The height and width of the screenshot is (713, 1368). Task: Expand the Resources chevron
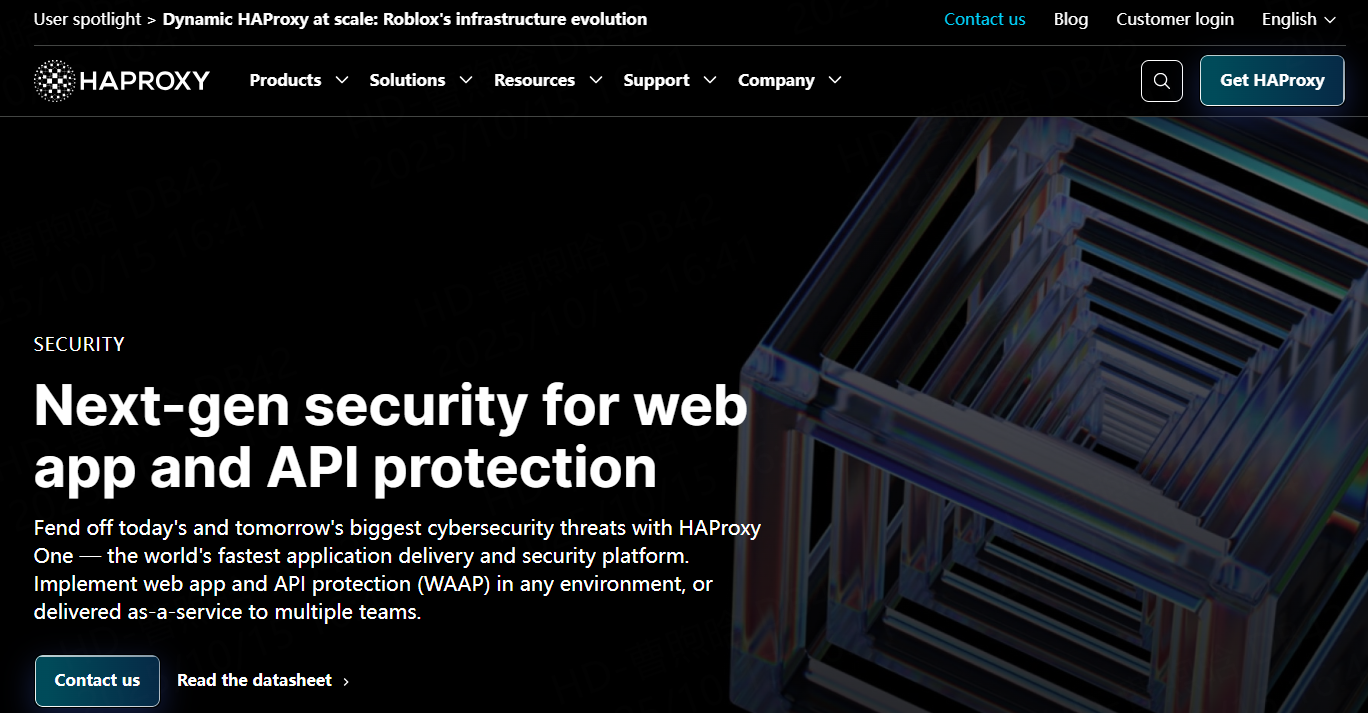pyautogui.click(x=596, y=80)
